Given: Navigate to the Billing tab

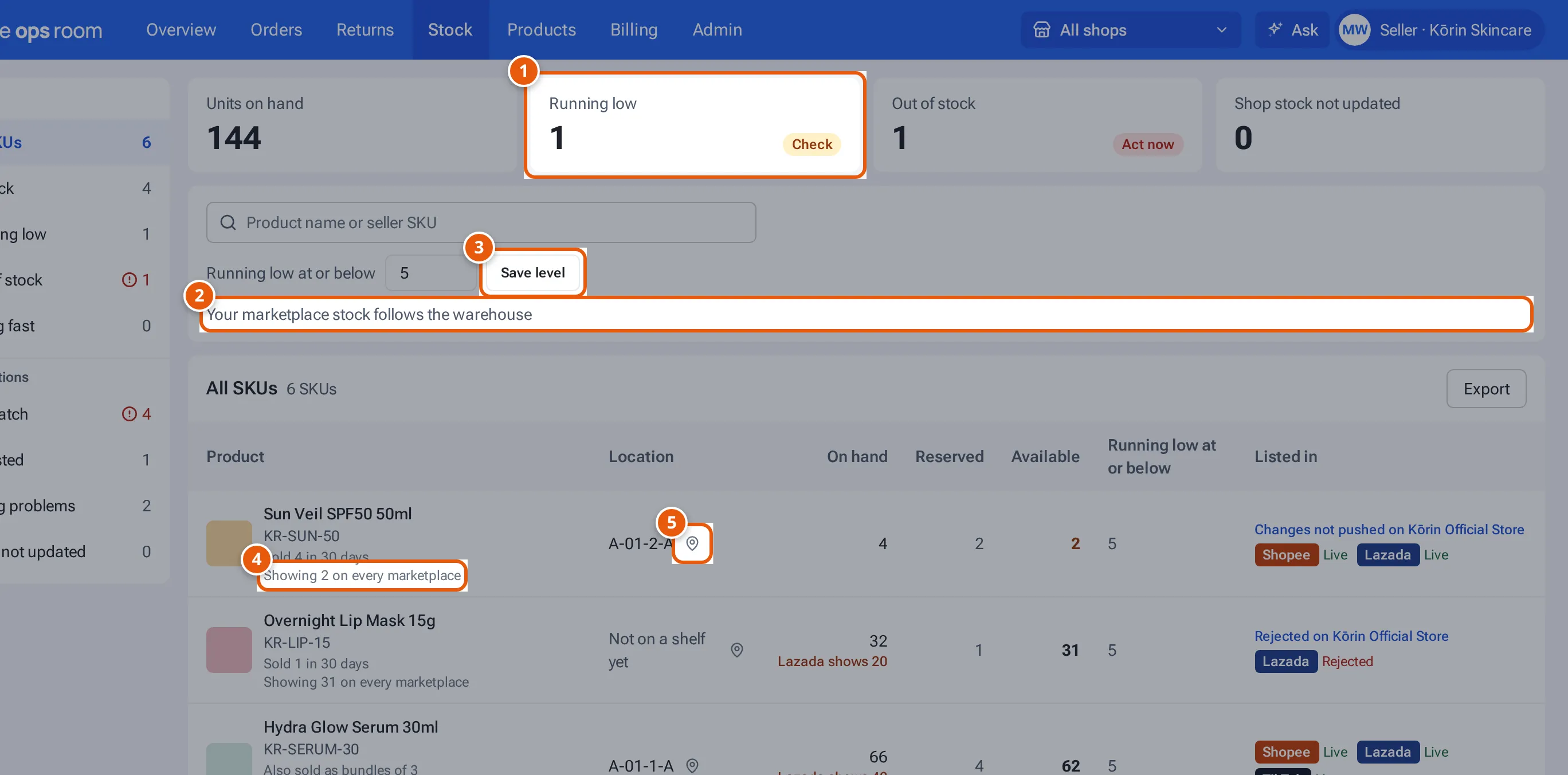Looking at the screenshot, I should click(634, 30).
